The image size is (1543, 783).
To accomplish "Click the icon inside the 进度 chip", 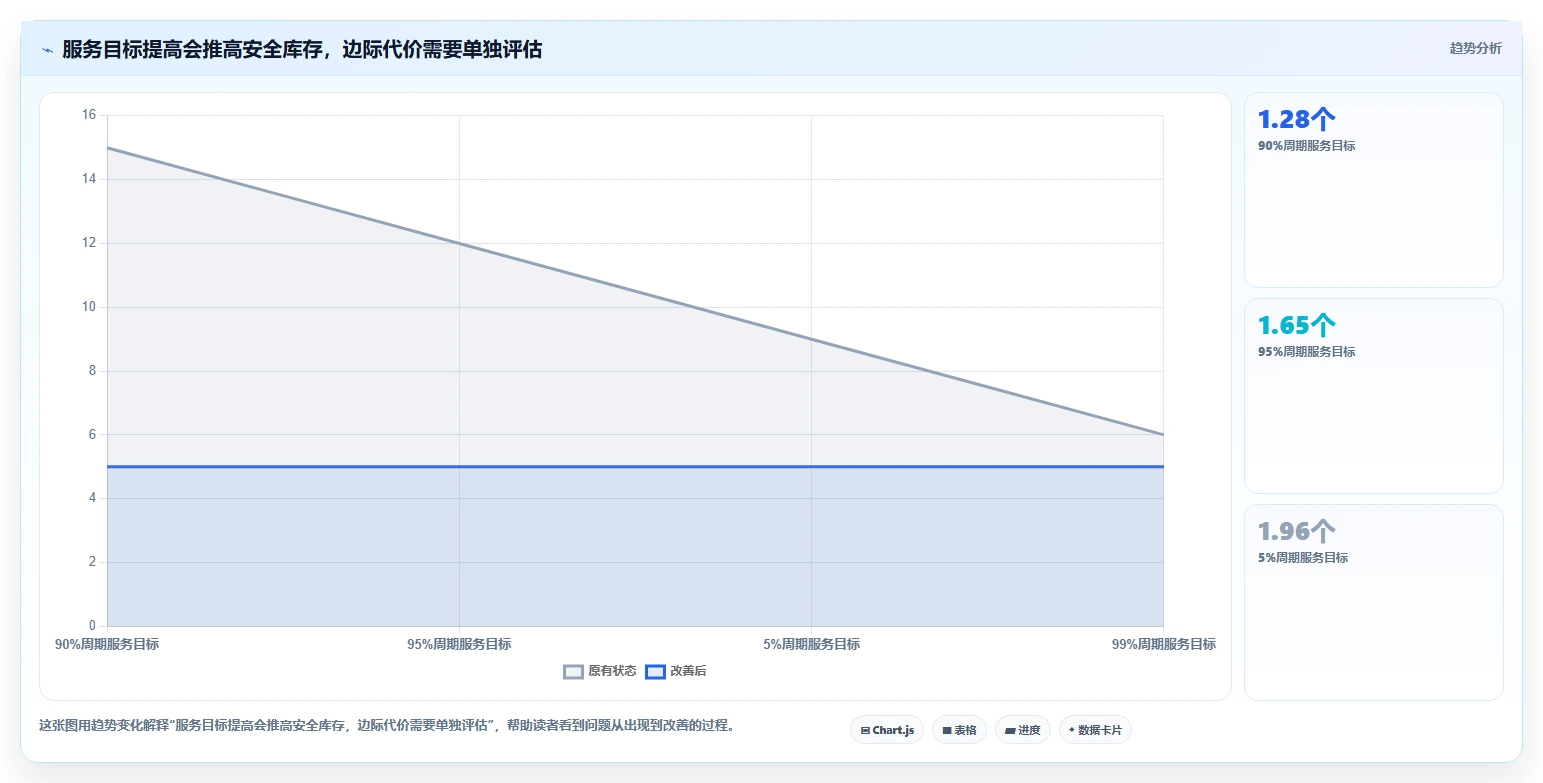I will 1010,731.
